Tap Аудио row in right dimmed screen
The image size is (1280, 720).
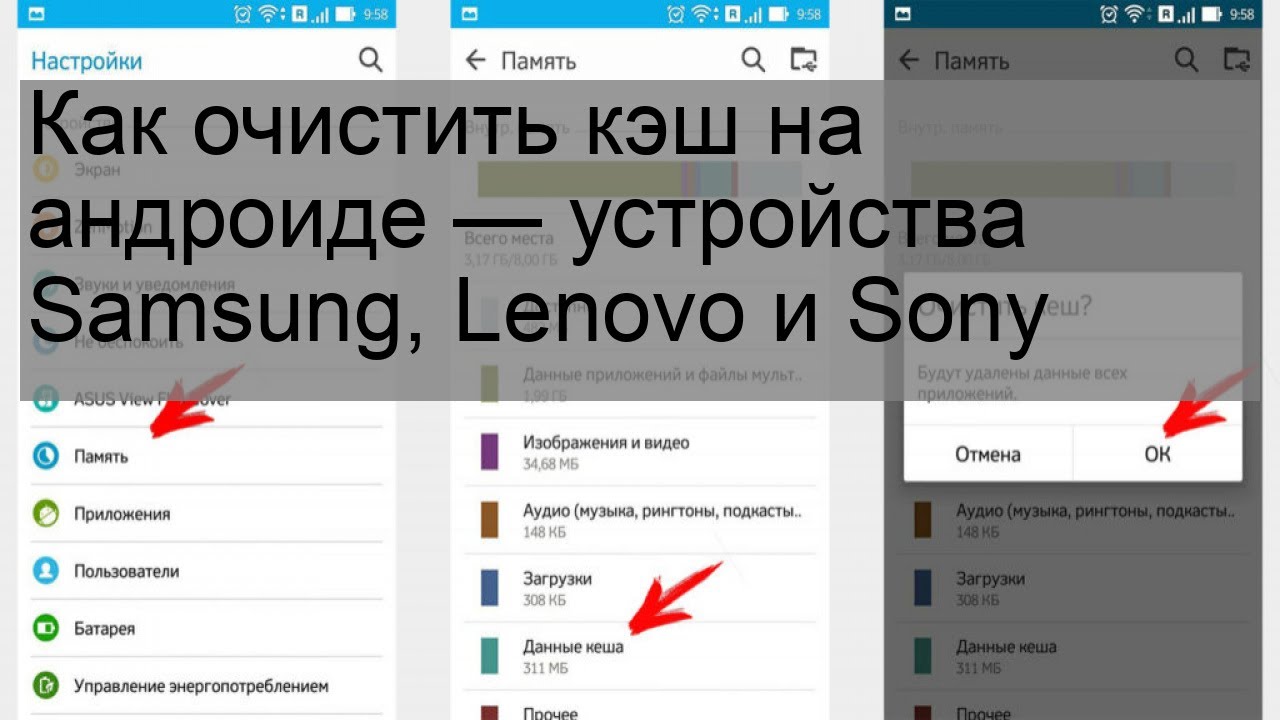1072,520
